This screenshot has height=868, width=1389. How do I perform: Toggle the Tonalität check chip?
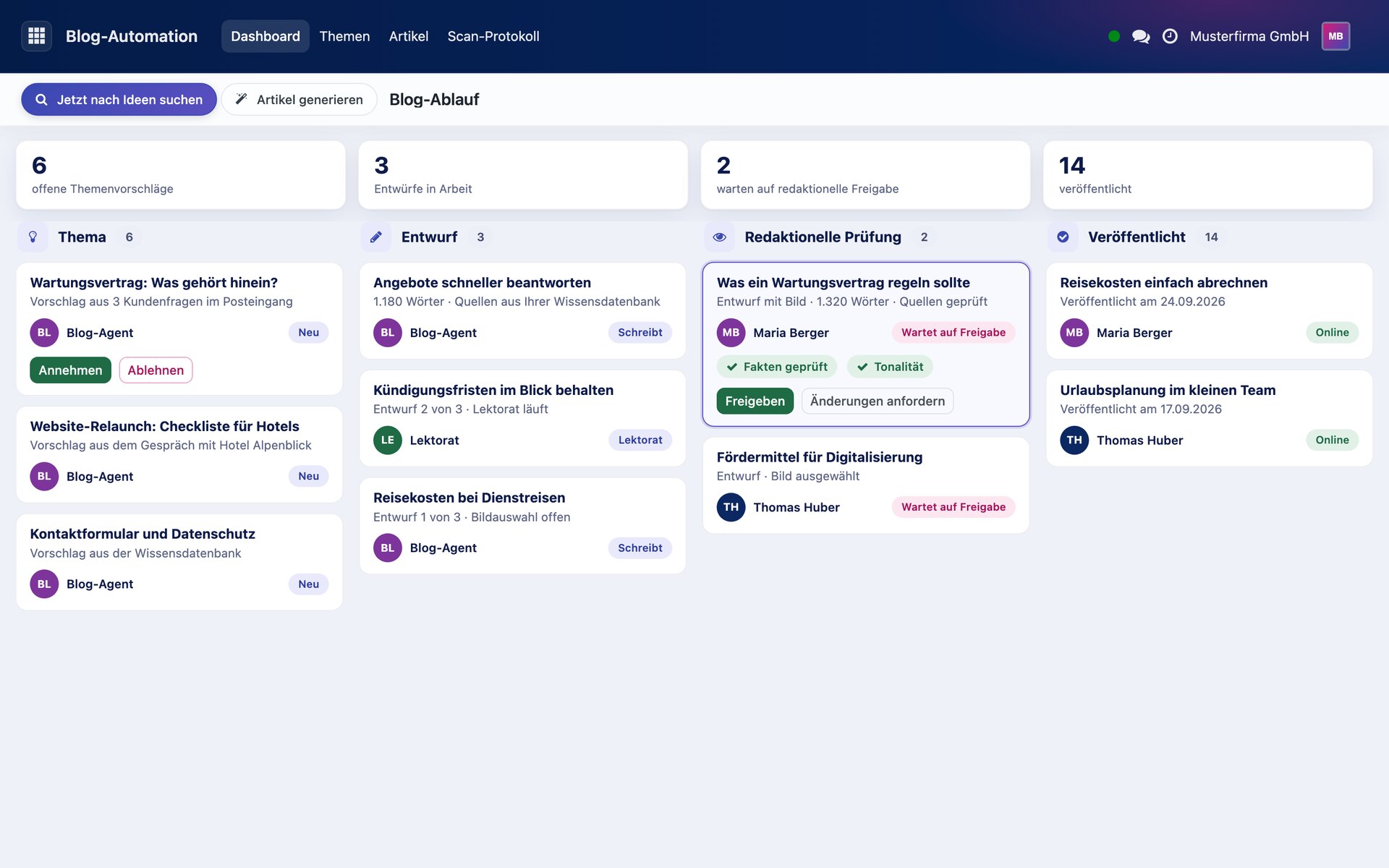[x=890, y=367]
